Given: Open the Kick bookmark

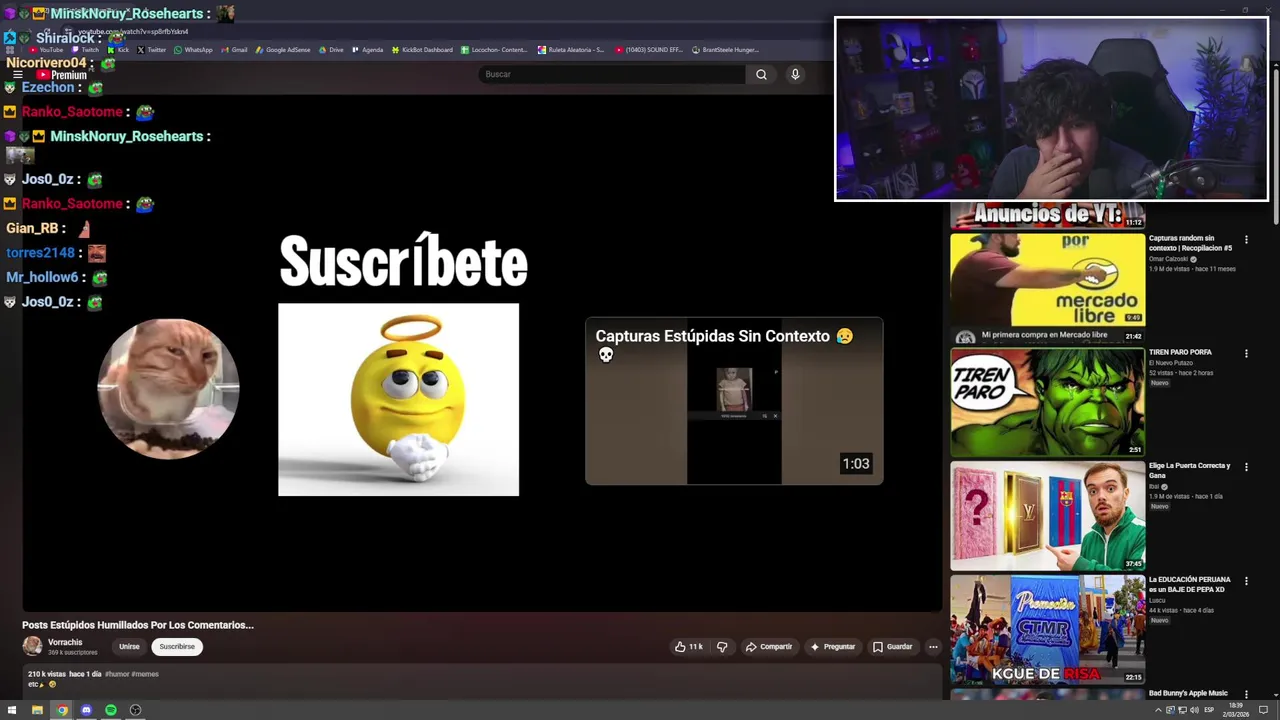Looking at the screenshot, I should 119,50.
